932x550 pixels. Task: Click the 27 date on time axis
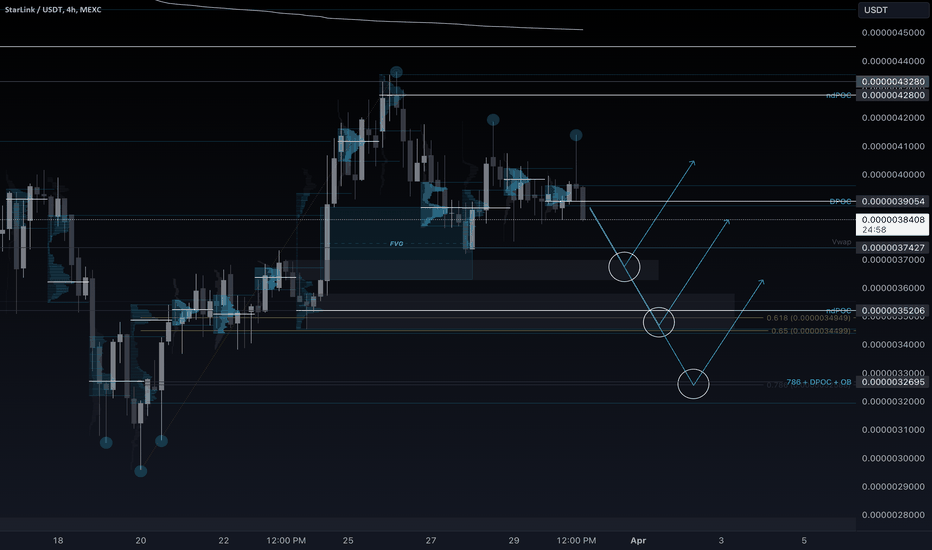(x=431, y=540)
